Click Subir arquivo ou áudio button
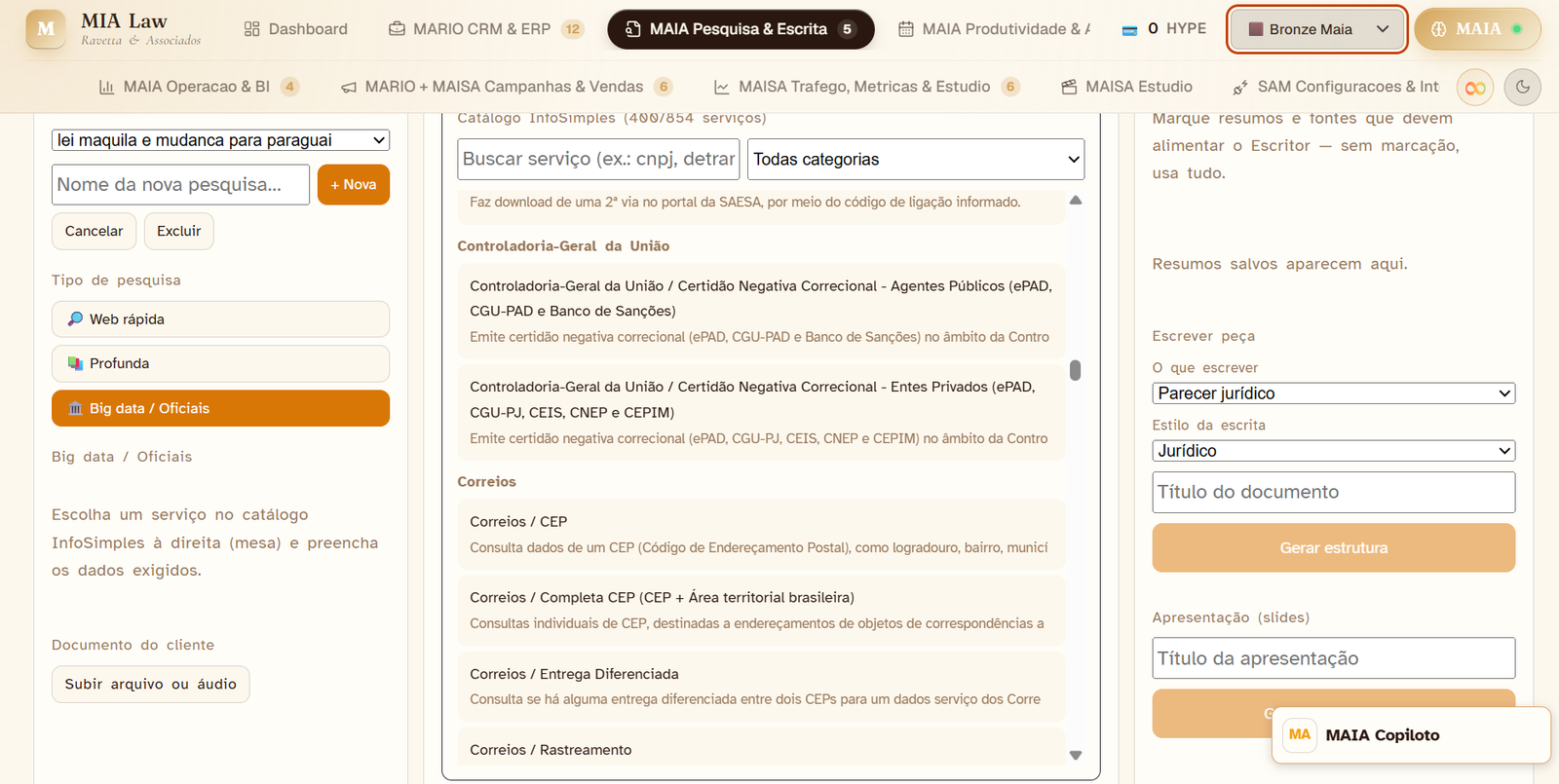This screenshot has width=1559, height=784. click(x=151, y=684)
